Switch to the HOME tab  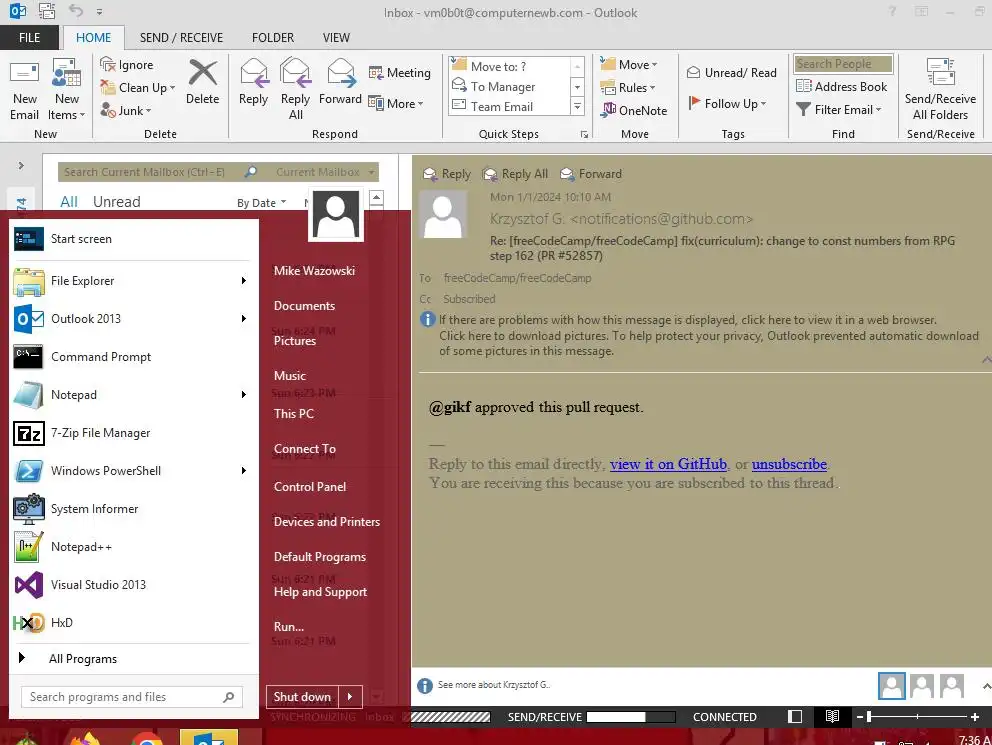tap(93, 38)
